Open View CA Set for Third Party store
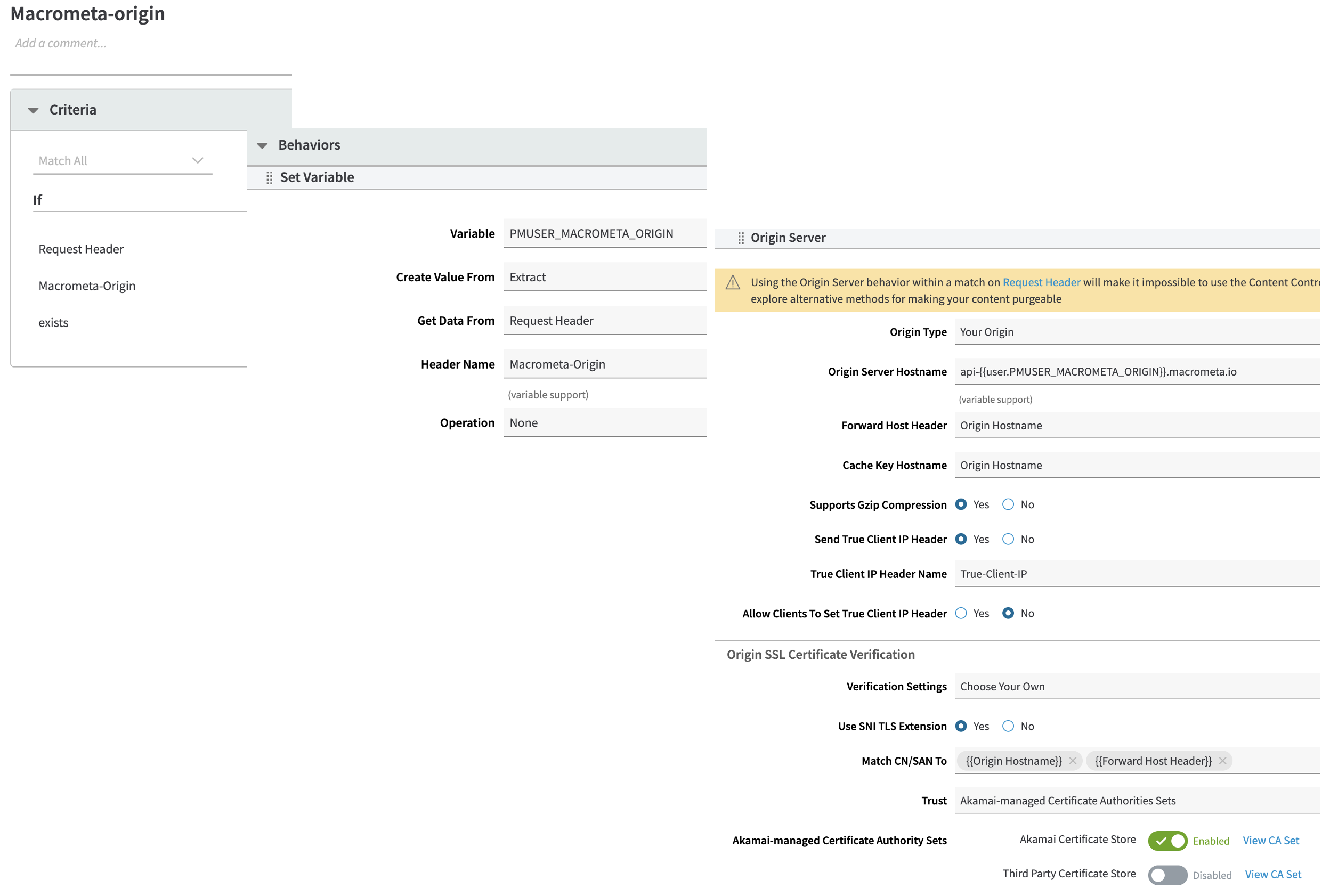 pos(1273,875)
